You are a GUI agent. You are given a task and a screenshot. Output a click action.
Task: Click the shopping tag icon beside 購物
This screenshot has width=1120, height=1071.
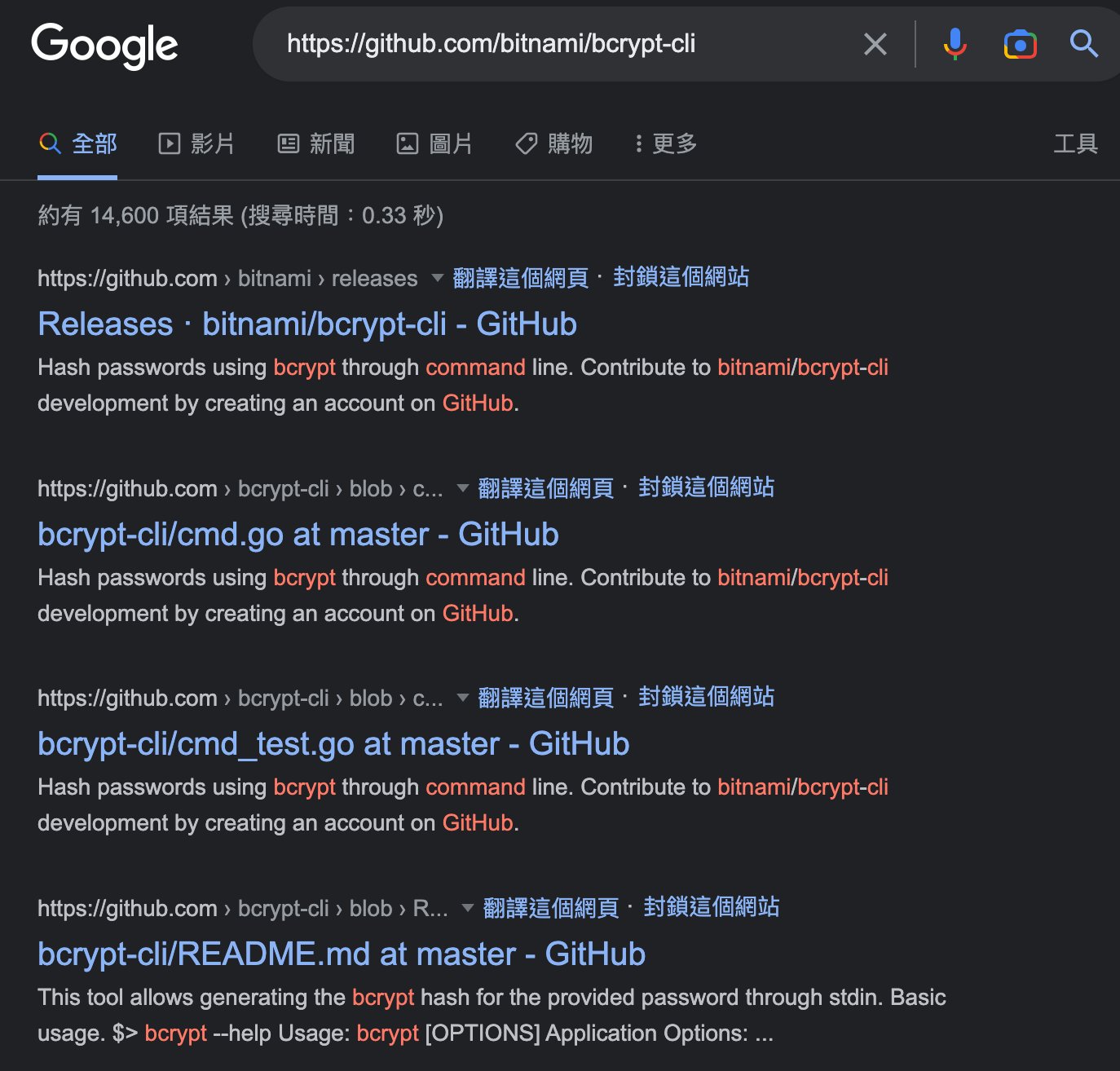pos(527,143)
